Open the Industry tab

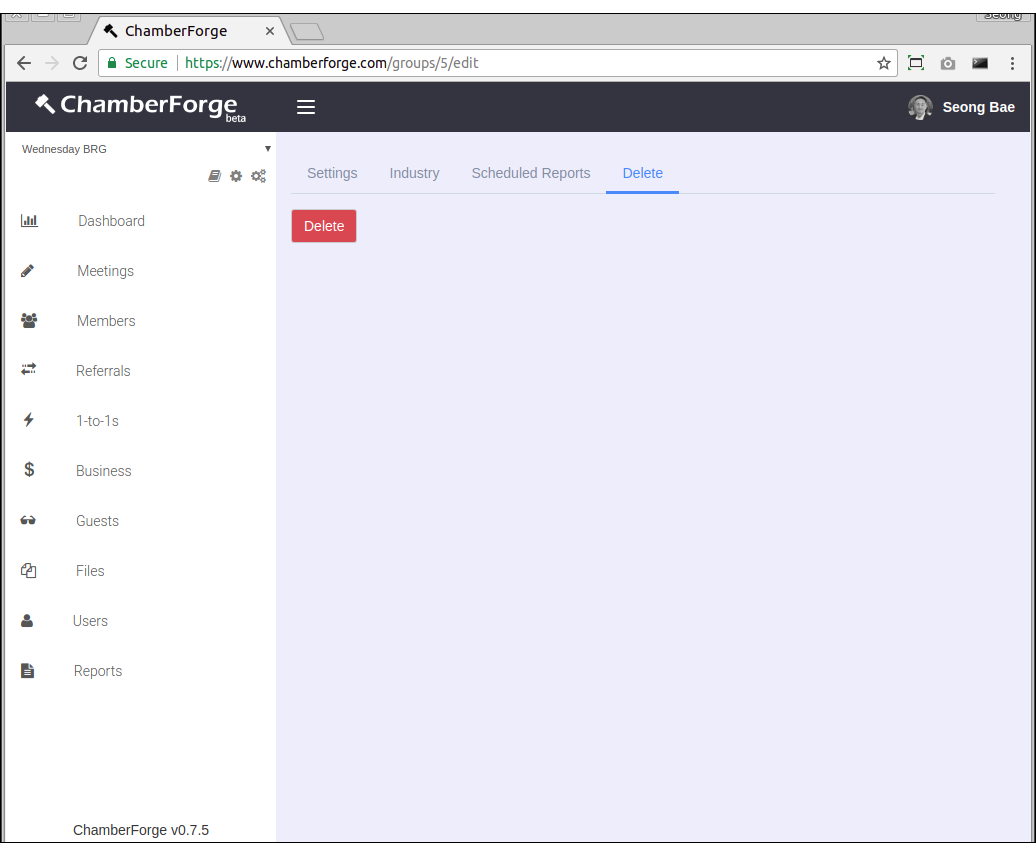(414, 173)
